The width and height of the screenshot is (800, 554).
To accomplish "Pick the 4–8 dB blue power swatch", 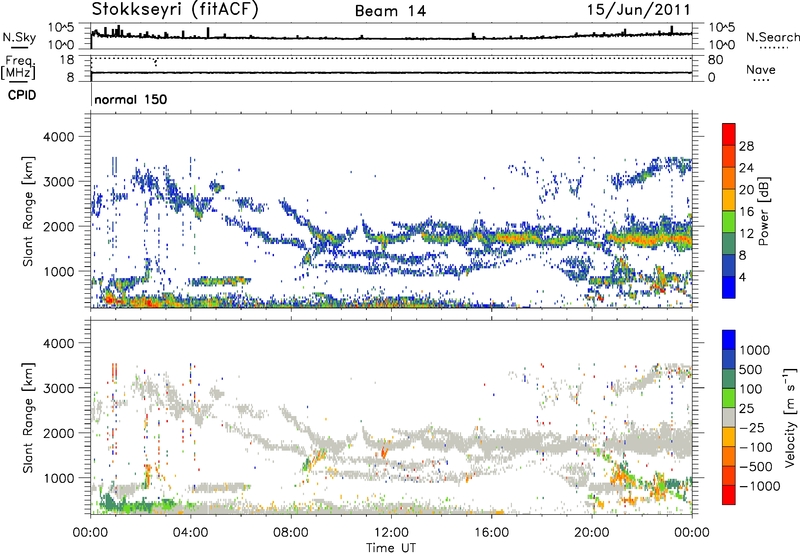I will [729, 266].
